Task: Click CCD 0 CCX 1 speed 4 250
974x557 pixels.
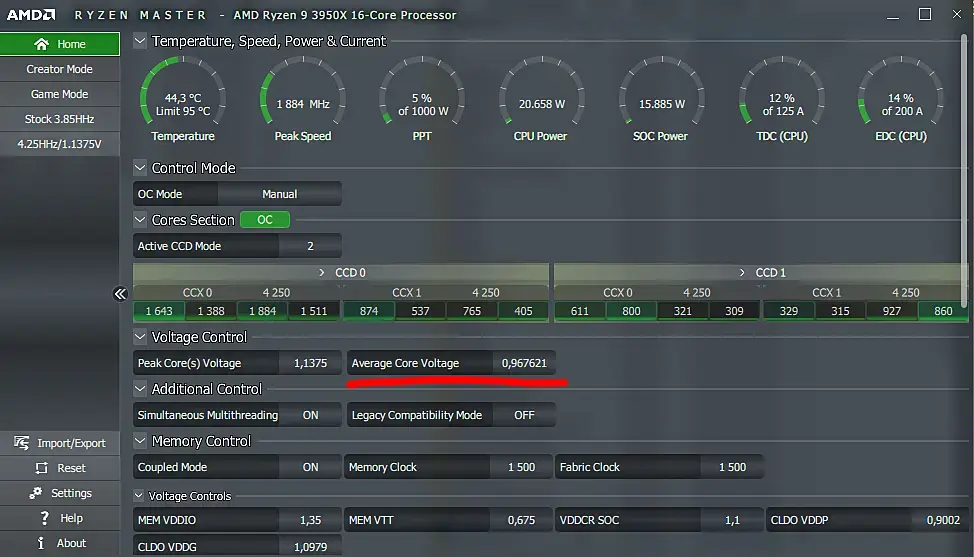Action: (x=486, y=292)
